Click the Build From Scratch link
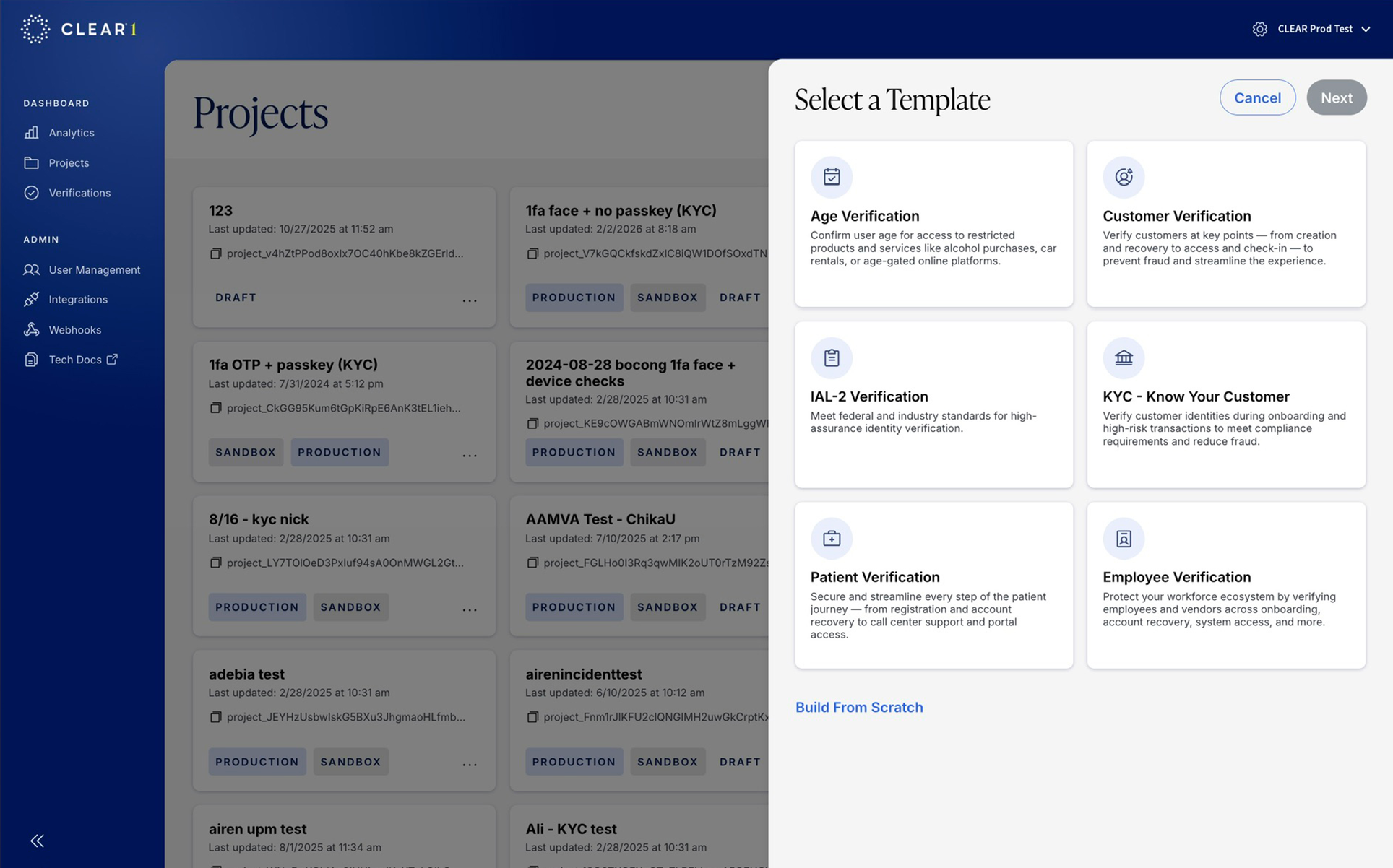The height and width of the screenshot is (868, 1393). [x=859, y=708]
